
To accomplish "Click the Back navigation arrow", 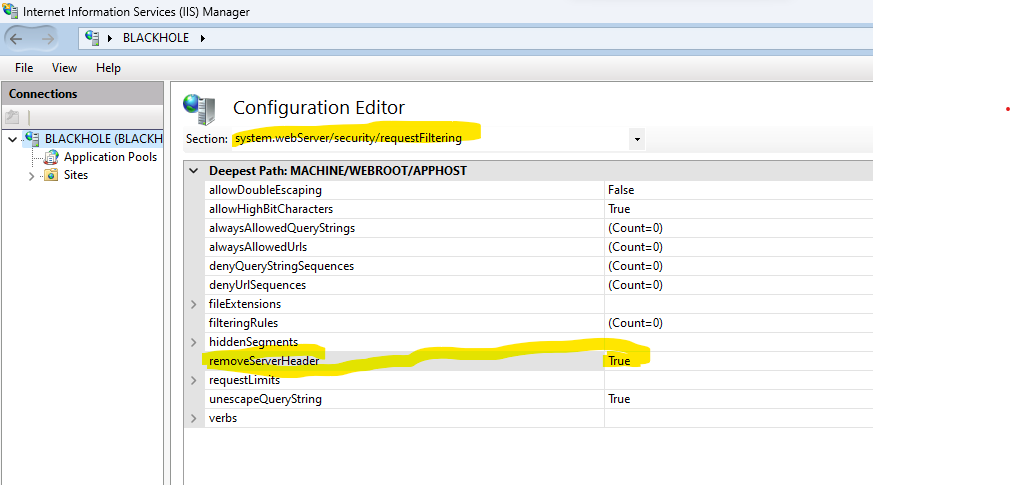I will coord(16,39).
